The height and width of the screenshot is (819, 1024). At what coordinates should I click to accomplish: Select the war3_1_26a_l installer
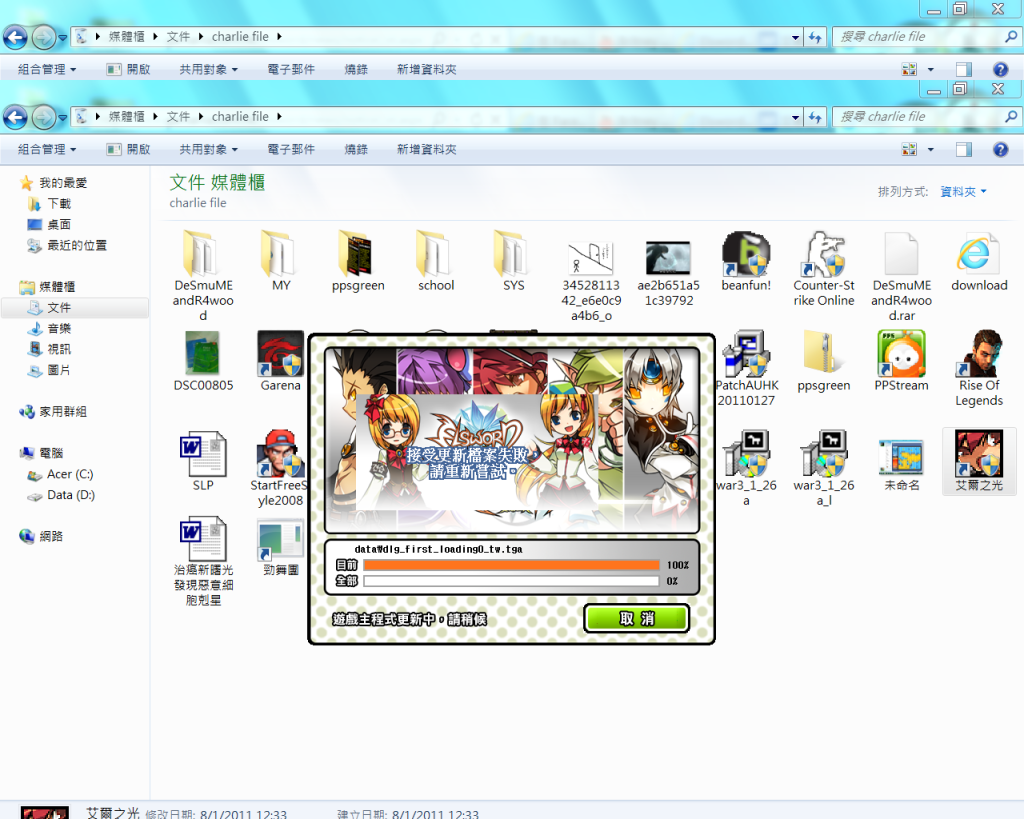pos(824,468)
